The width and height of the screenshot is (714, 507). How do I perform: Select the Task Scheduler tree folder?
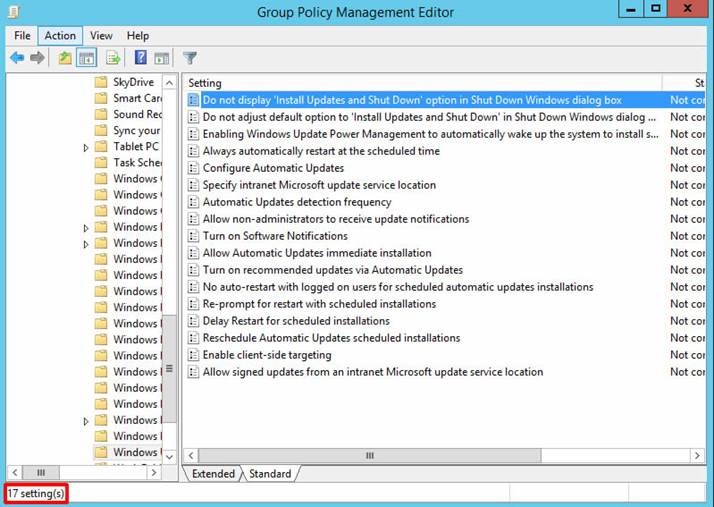click(x=137, y=163)
